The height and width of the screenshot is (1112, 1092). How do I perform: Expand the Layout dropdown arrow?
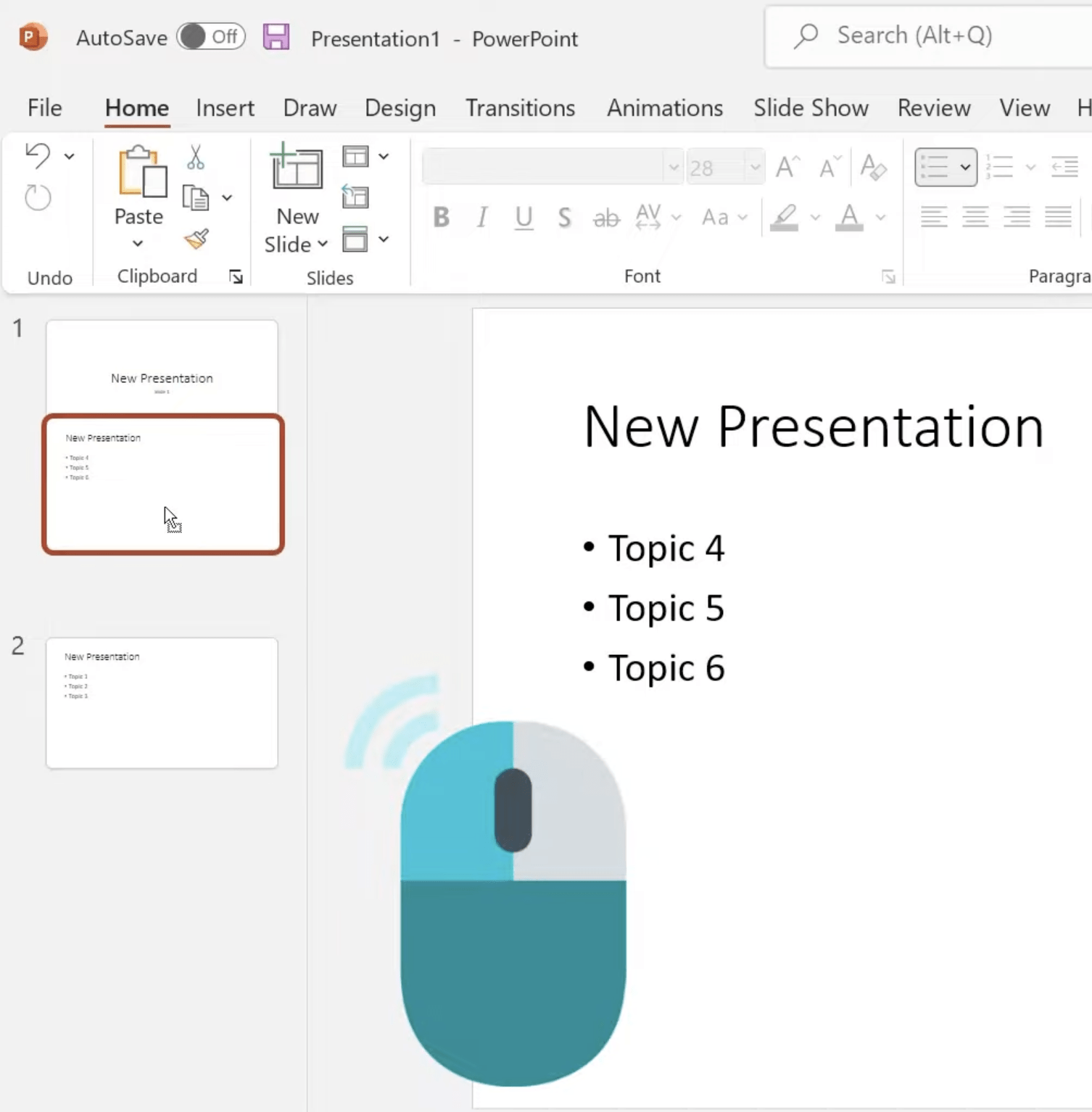[384, 156]
